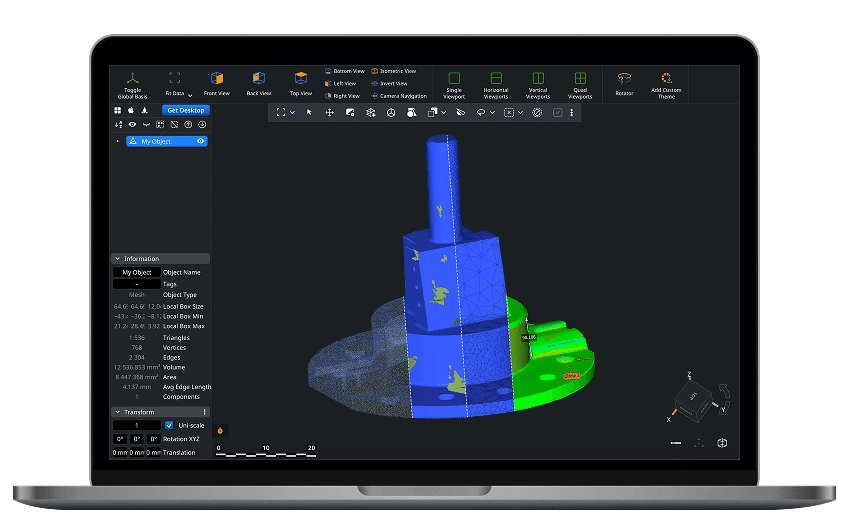Click the Get Desktop button

[186, 110]
